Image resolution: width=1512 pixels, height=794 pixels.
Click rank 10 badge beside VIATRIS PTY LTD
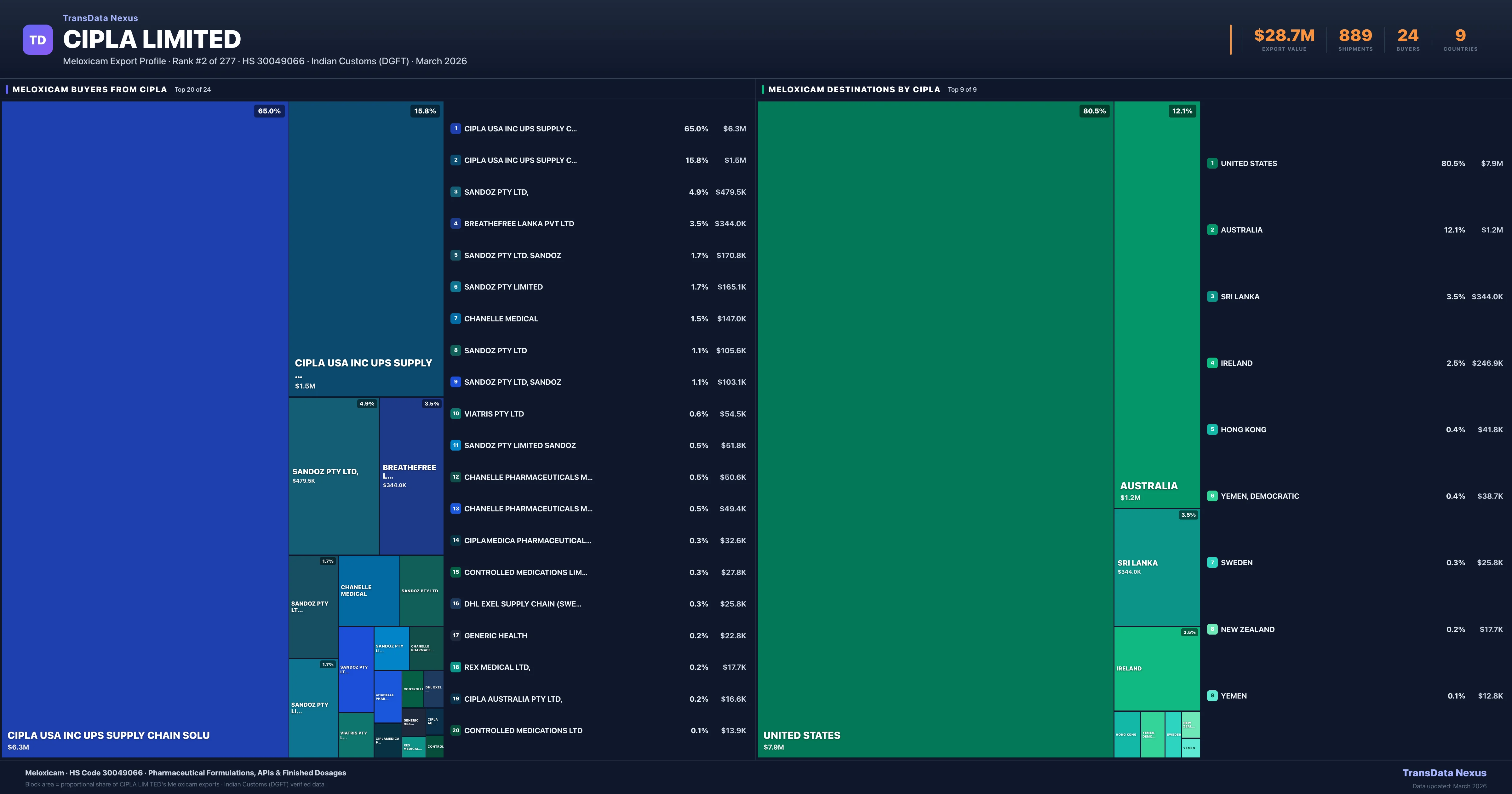click(x=455, y=414)
